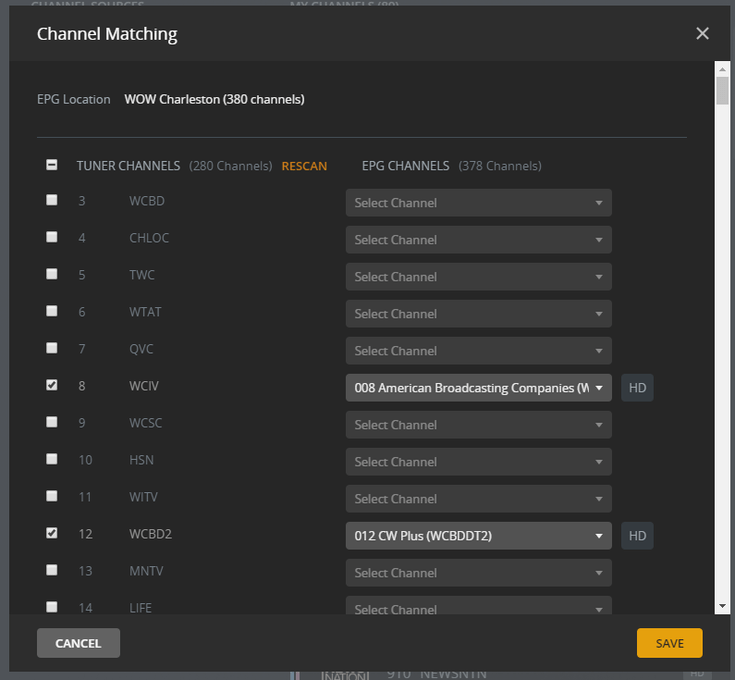Click the HD badge for WCIV
735x680 pixels.
637,388
